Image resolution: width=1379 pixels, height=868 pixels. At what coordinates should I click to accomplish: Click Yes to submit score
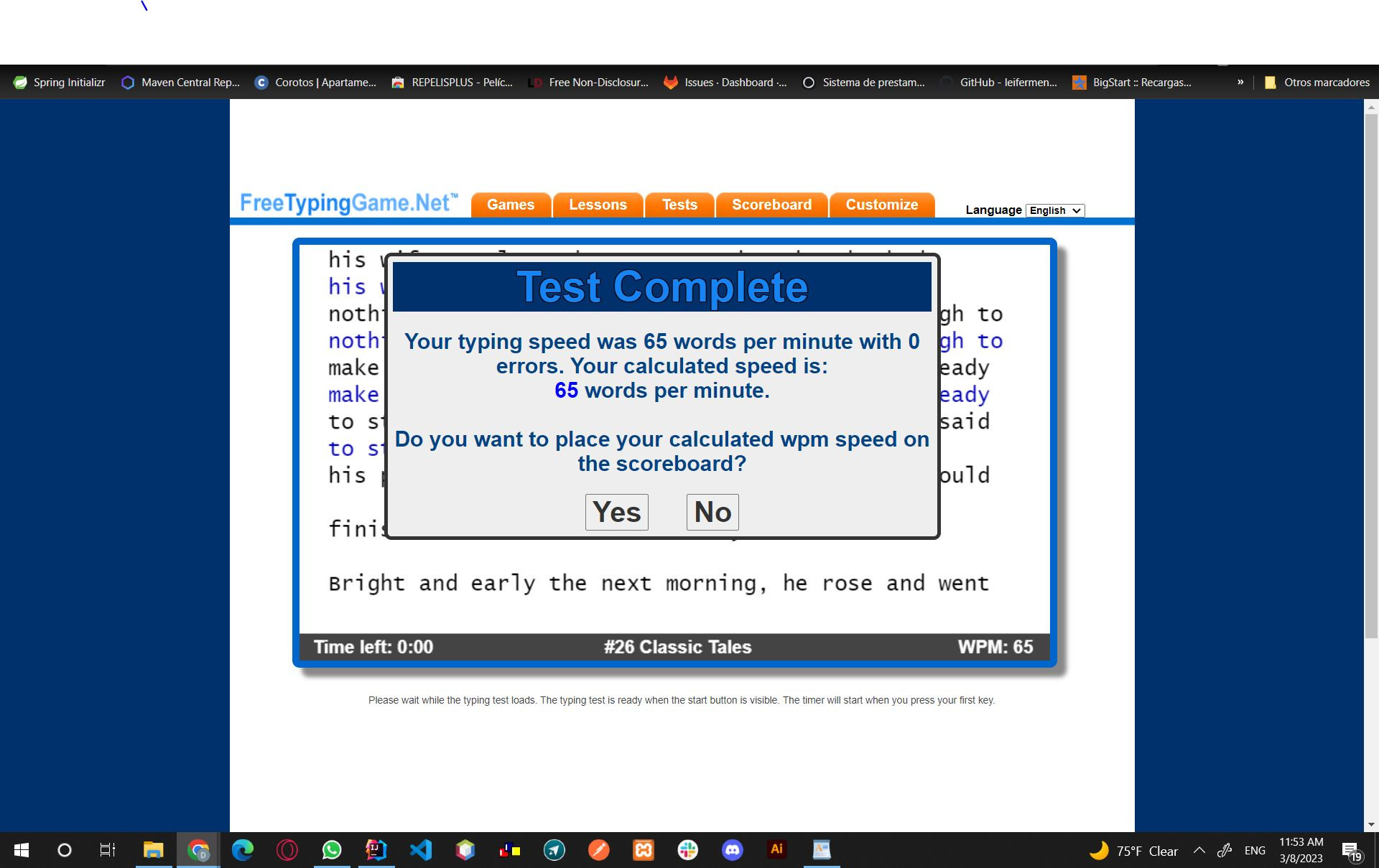pos(616,512)
